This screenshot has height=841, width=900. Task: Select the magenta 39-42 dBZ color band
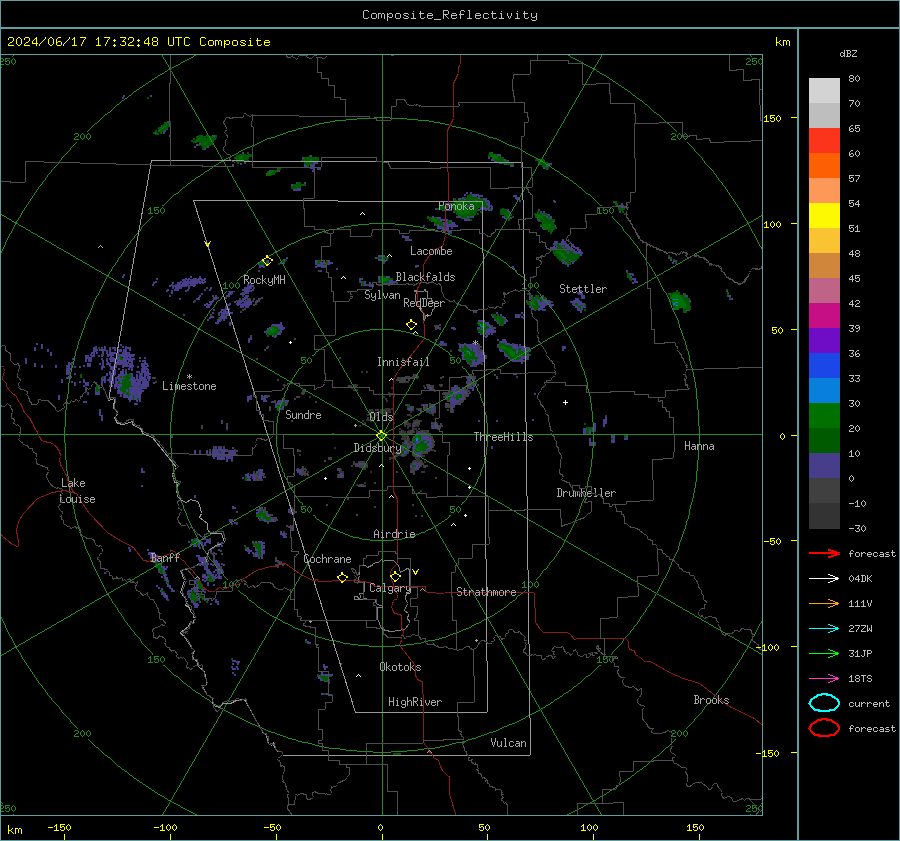coord(824,316)
